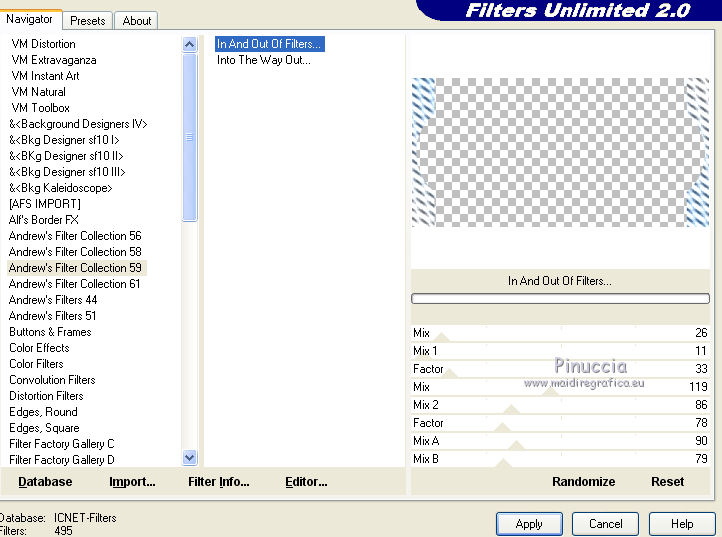Select &<Bkg Designer sf10 III> category
Screen dimensions: 722x537
coord(67,172)
